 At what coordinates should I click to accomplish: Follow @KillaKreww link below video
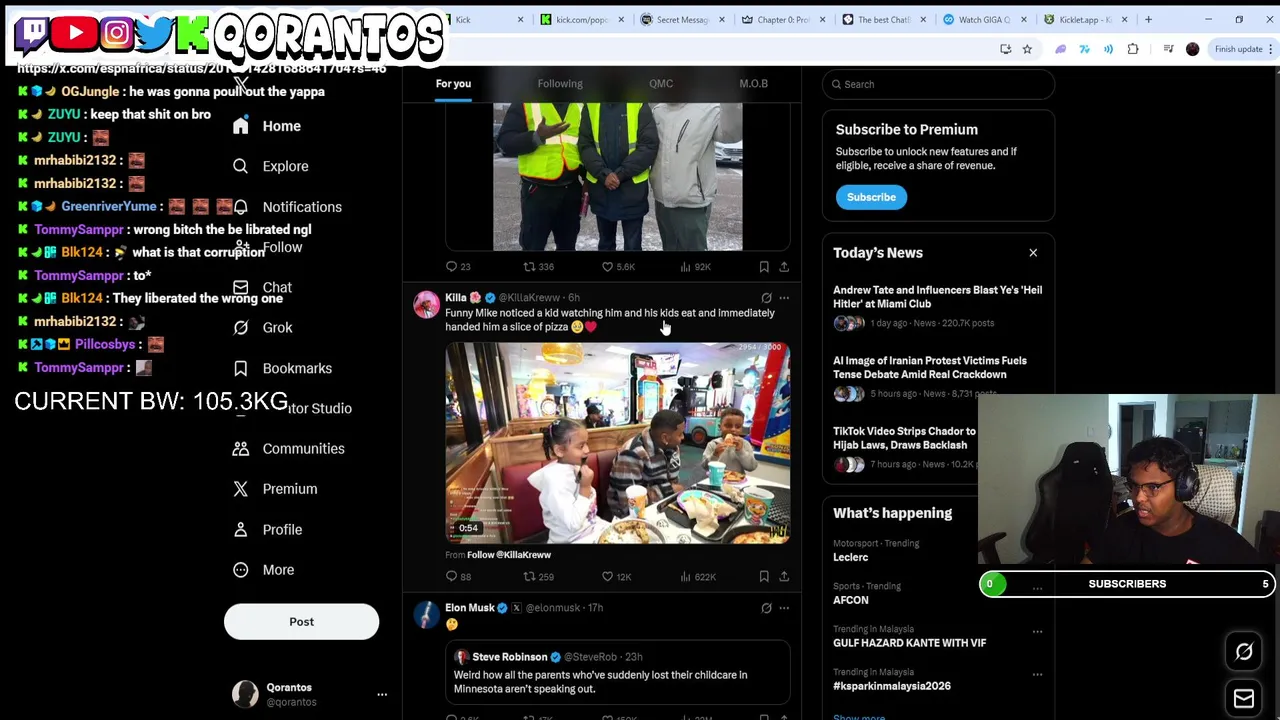point(508,555)
